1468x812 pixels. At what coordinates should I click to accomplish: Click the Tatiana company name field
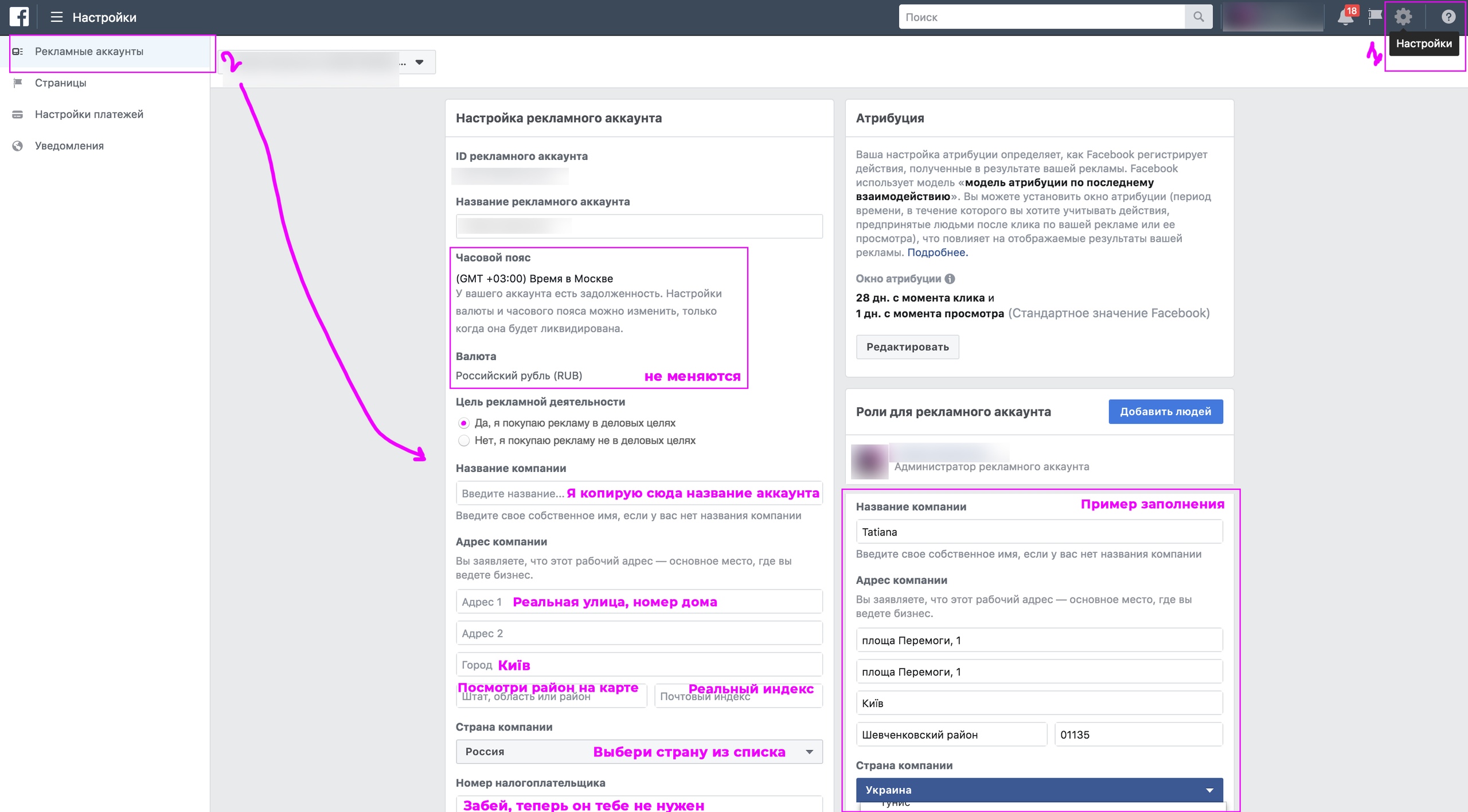1039,532
